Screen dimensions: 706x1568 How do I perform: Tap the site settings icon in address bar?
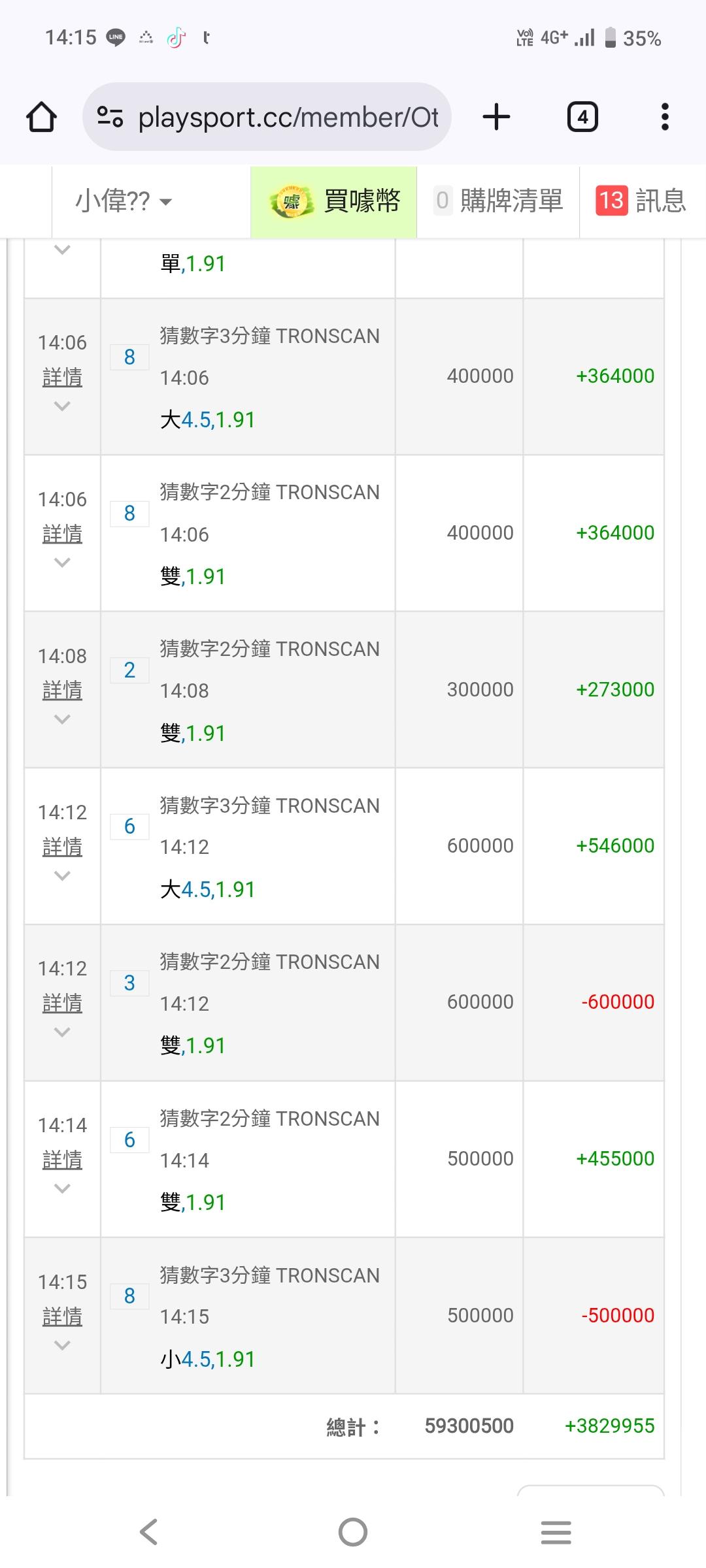(110, 118)
